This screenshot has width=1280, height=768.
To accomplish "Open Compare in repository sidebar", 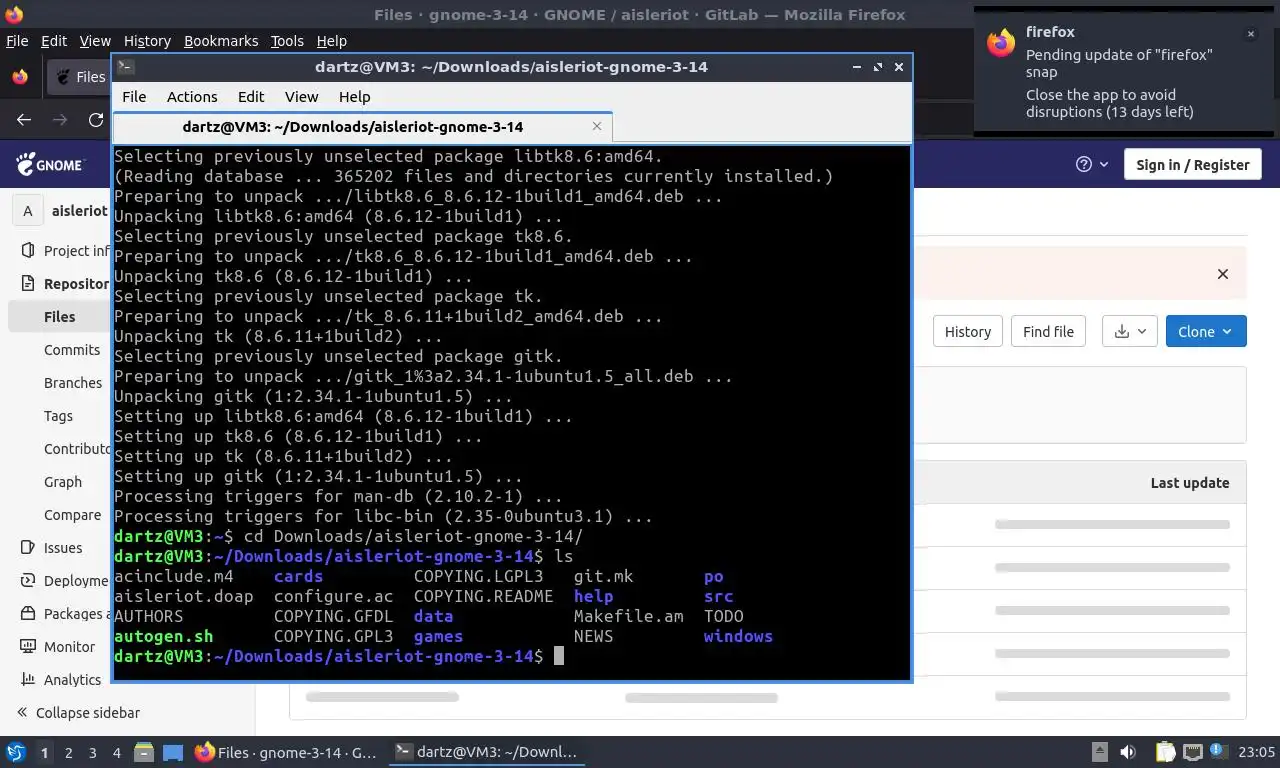I will 72,515.
